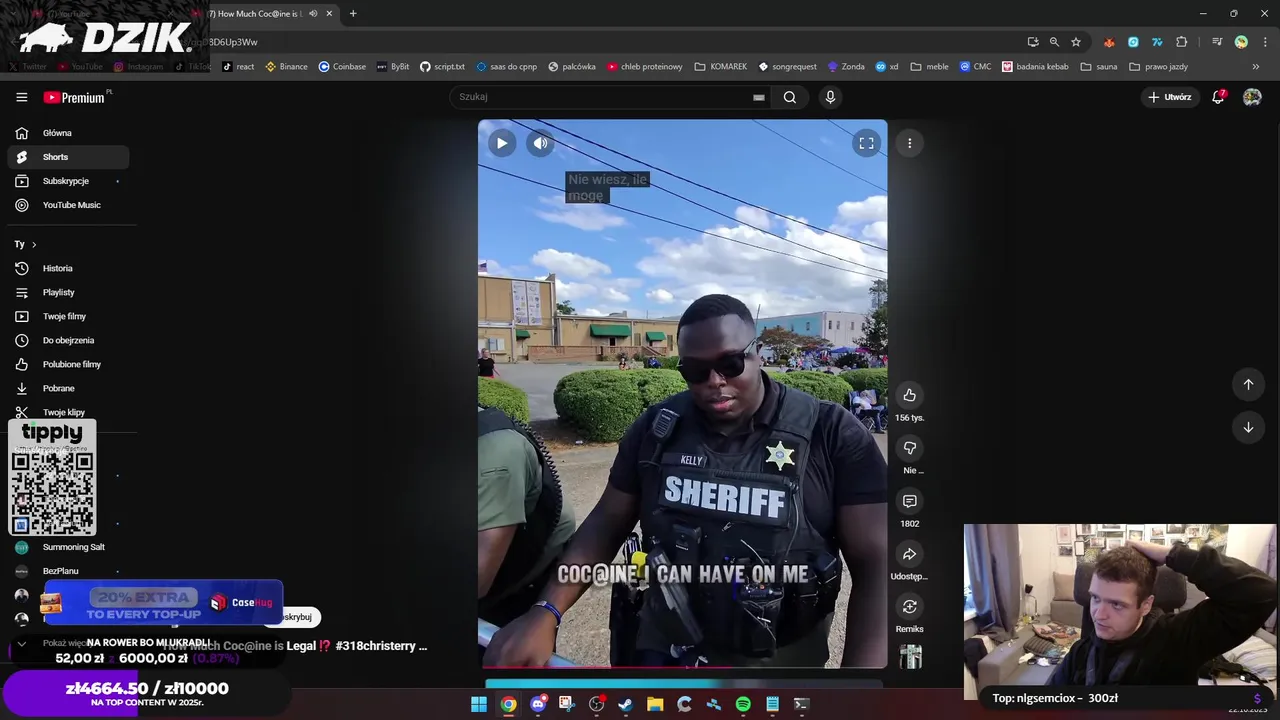
Task: Mute the Short's volume
Action: tap(540, 143)
